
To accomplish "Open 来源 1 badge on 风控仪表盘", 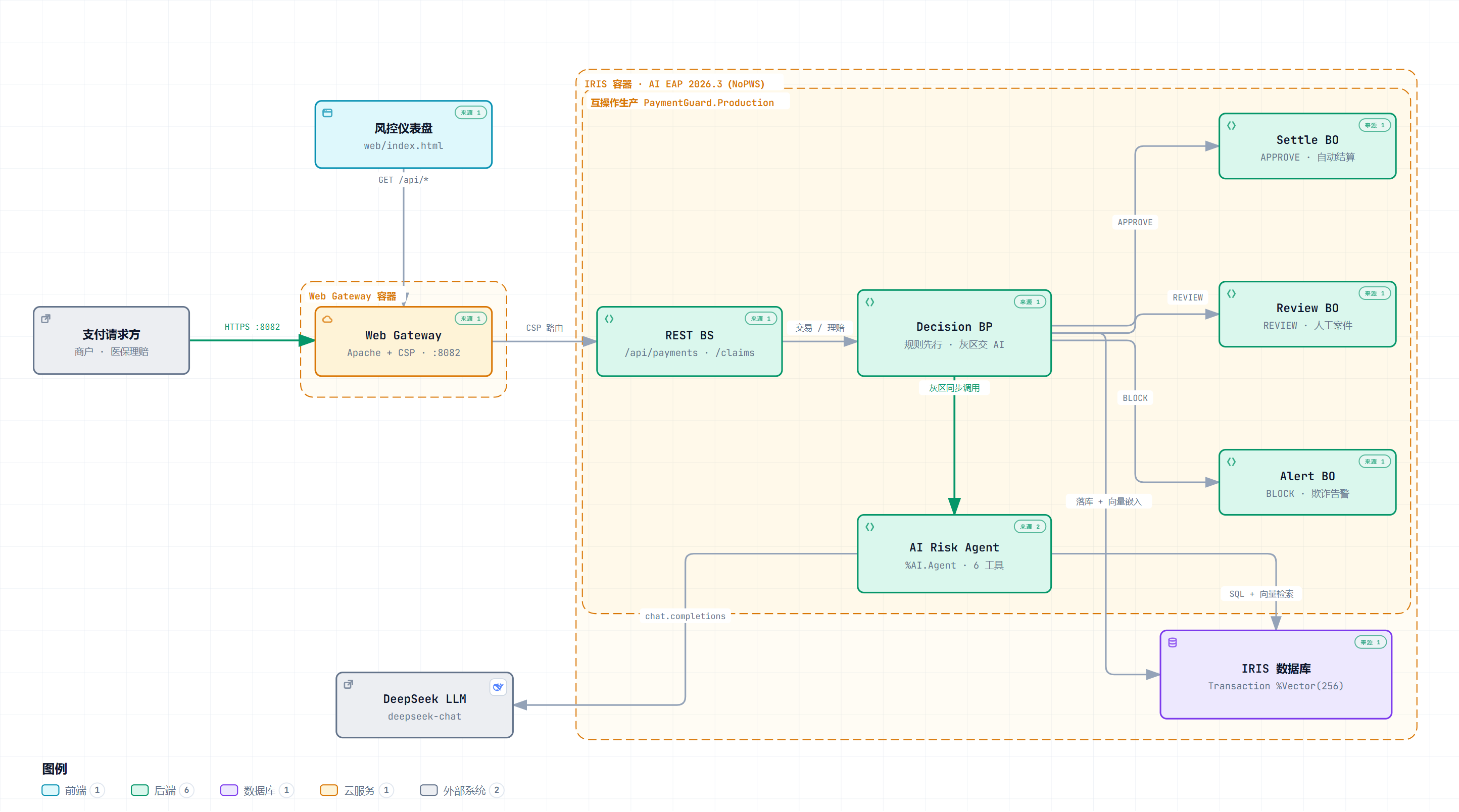I will 471,113.
